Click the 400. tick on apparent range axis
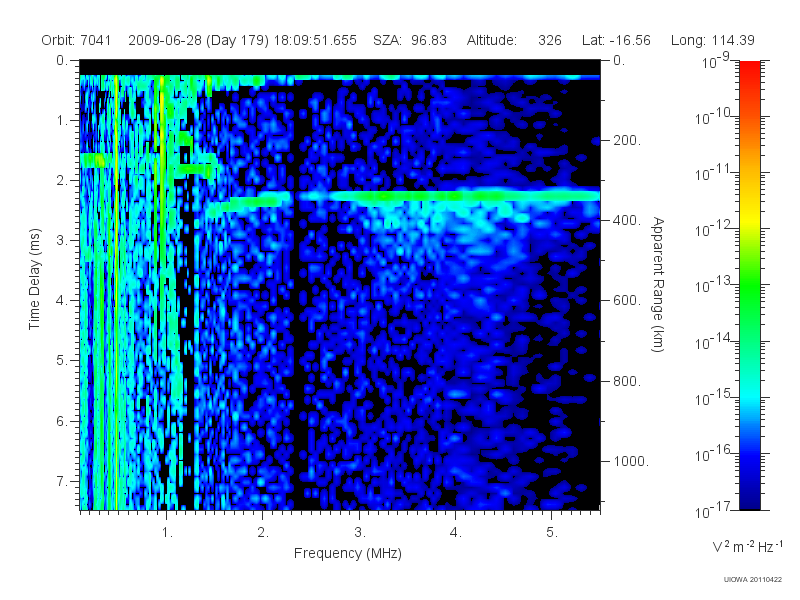This screenshot has height=600, width=800. pyautogui.click(x=627, y=220)
